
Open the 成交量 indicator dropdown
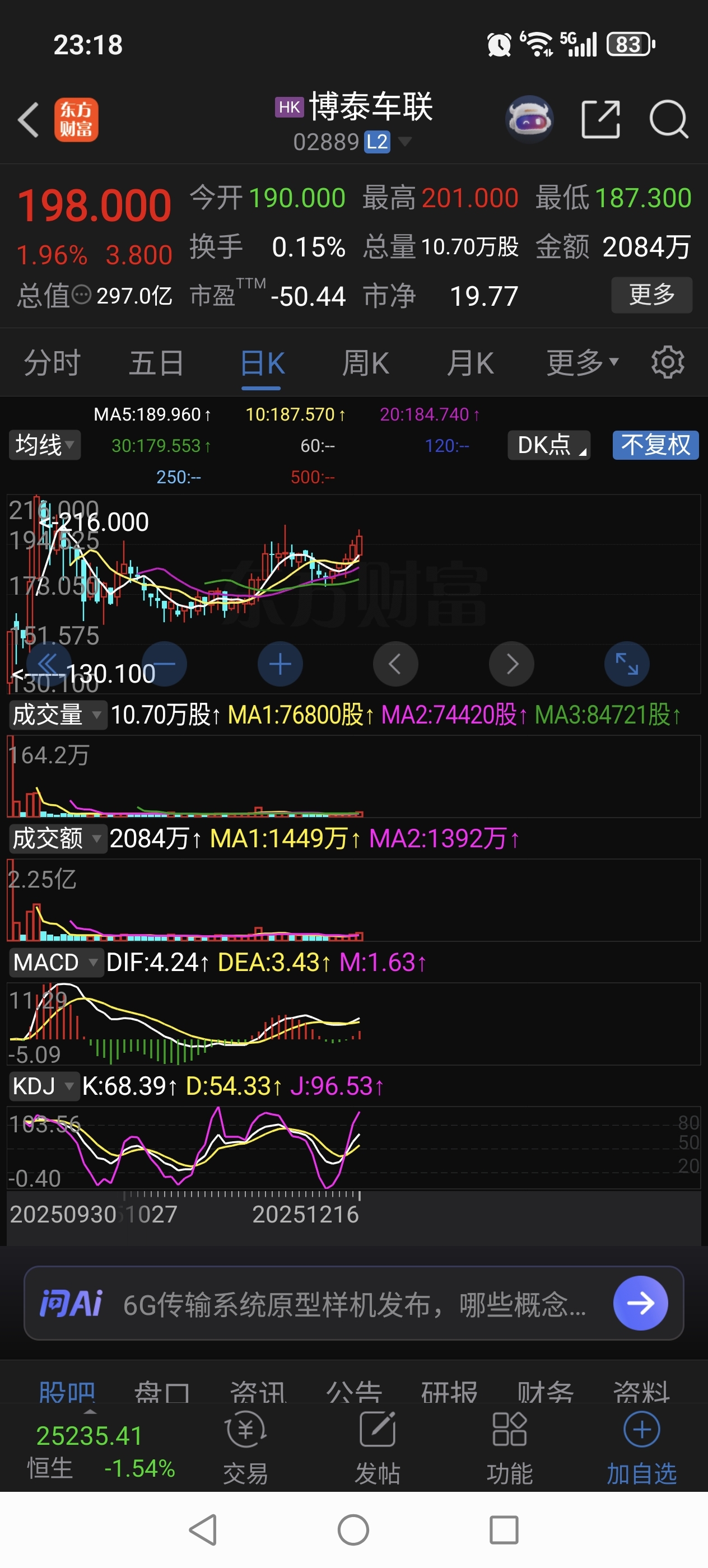(x=57, y=715)
